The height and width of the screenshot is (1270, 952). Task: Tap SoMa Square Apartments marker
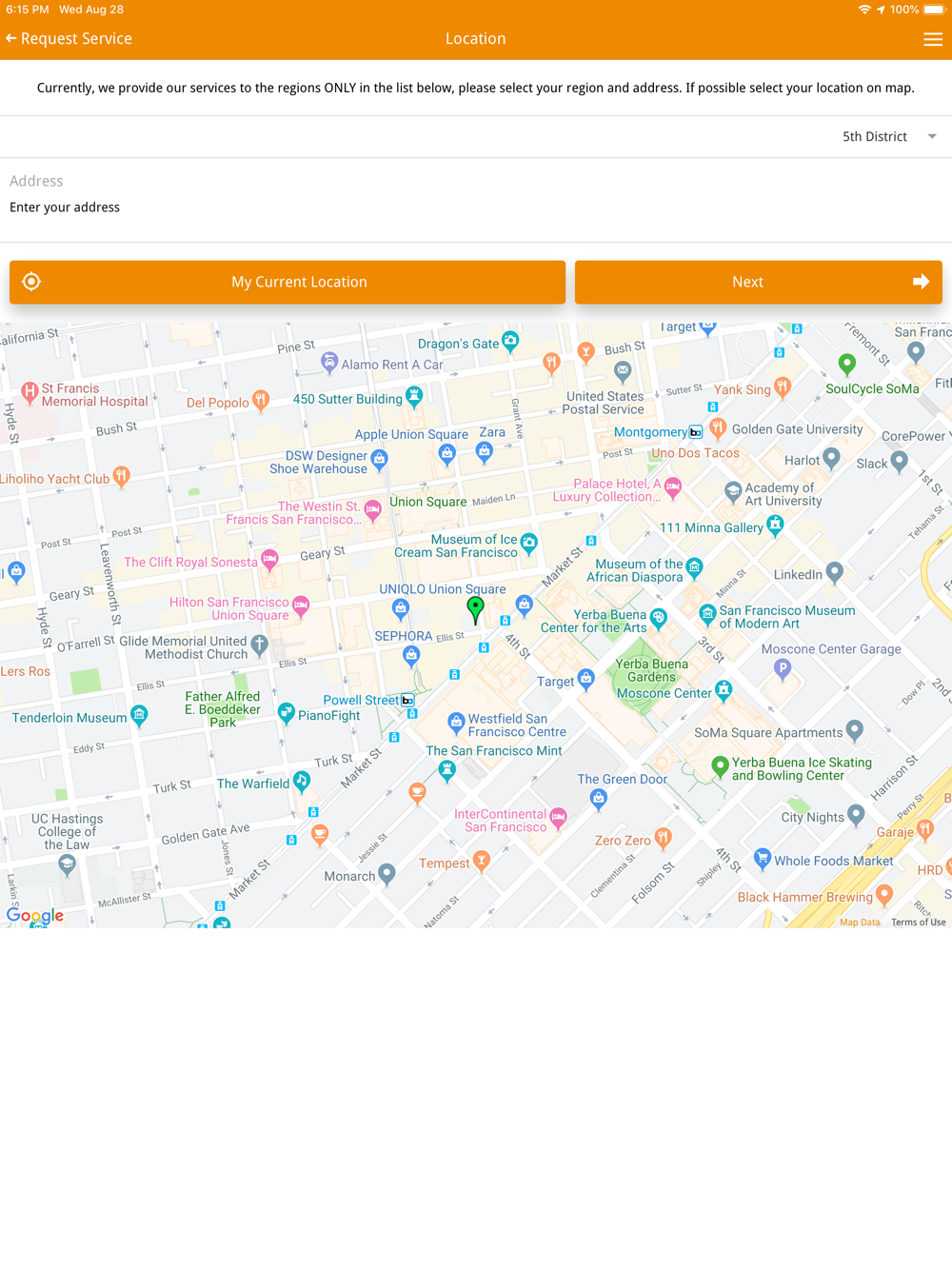(855, 729)
